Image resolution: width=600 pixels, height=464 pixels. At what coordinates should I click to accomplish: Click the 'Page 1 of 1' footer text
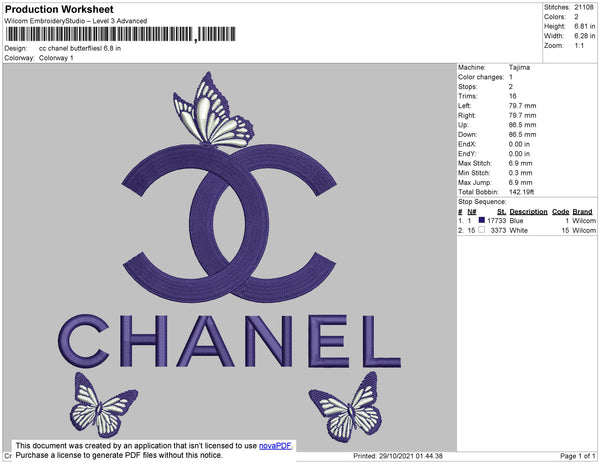[x=578, y=456]
